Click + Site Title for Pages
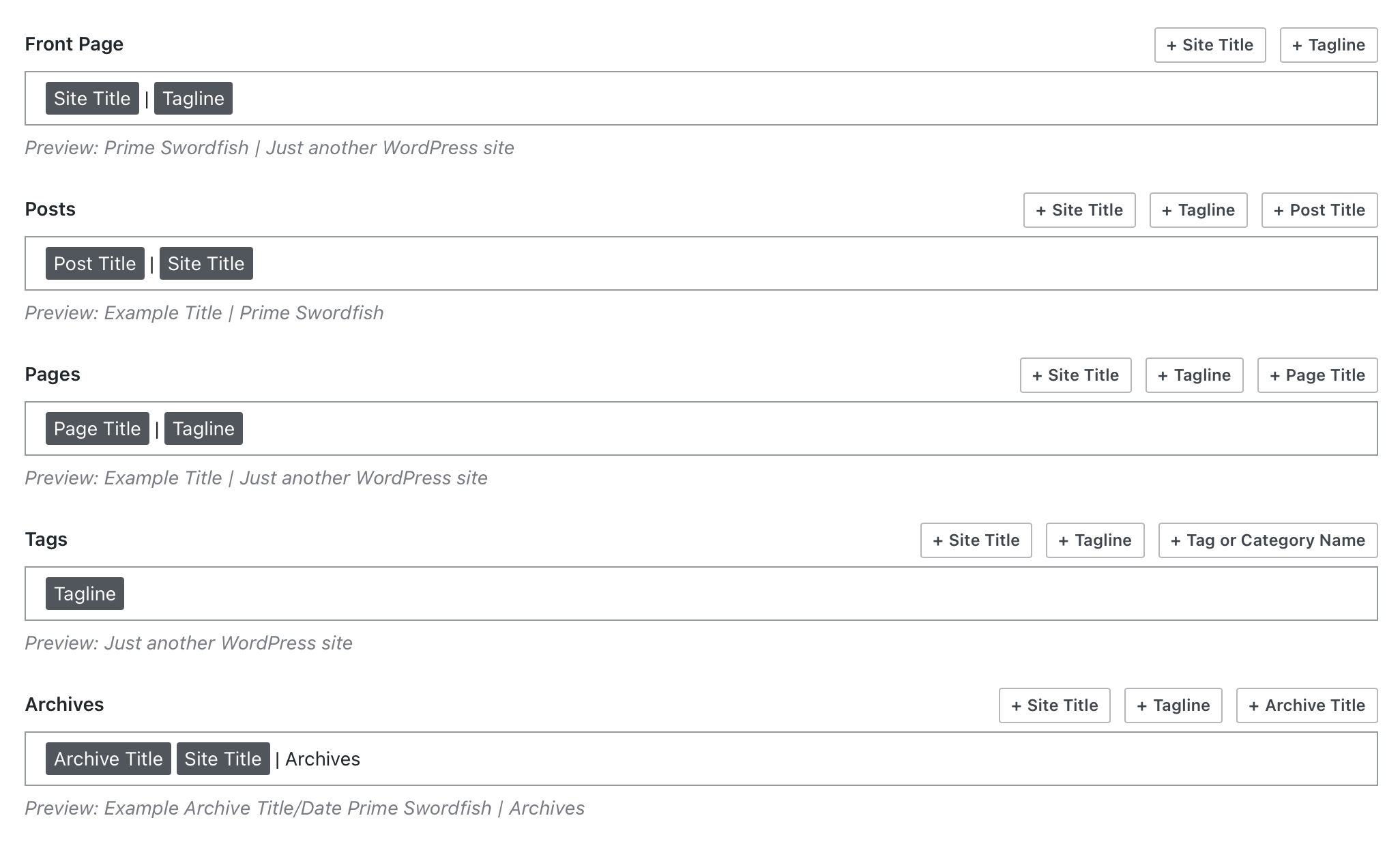1400x846 pixels. coord(1075,375)
